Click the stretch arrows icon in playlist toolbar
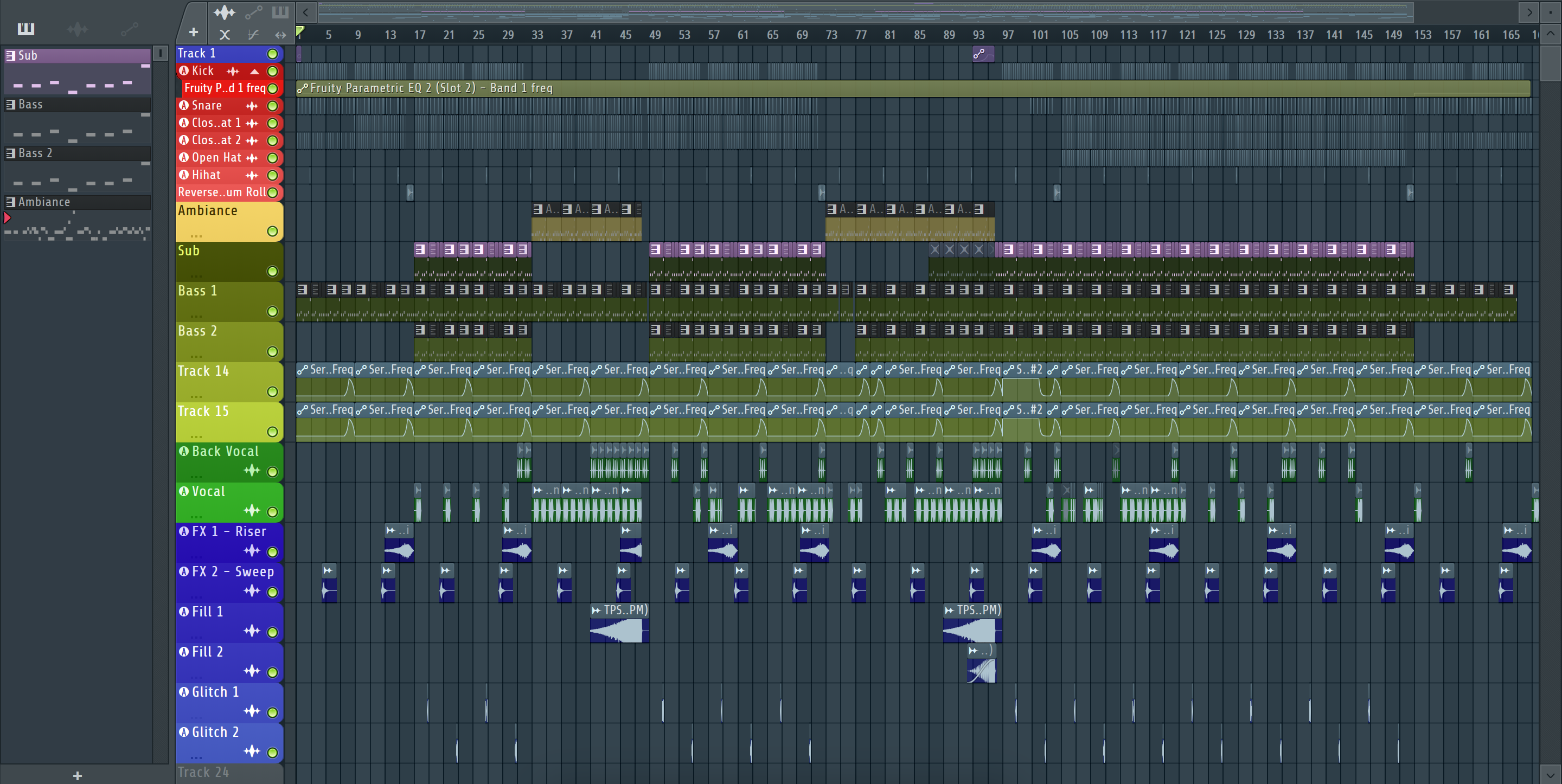Viewport: 1562px width, 784px height. tap(280, 35)
